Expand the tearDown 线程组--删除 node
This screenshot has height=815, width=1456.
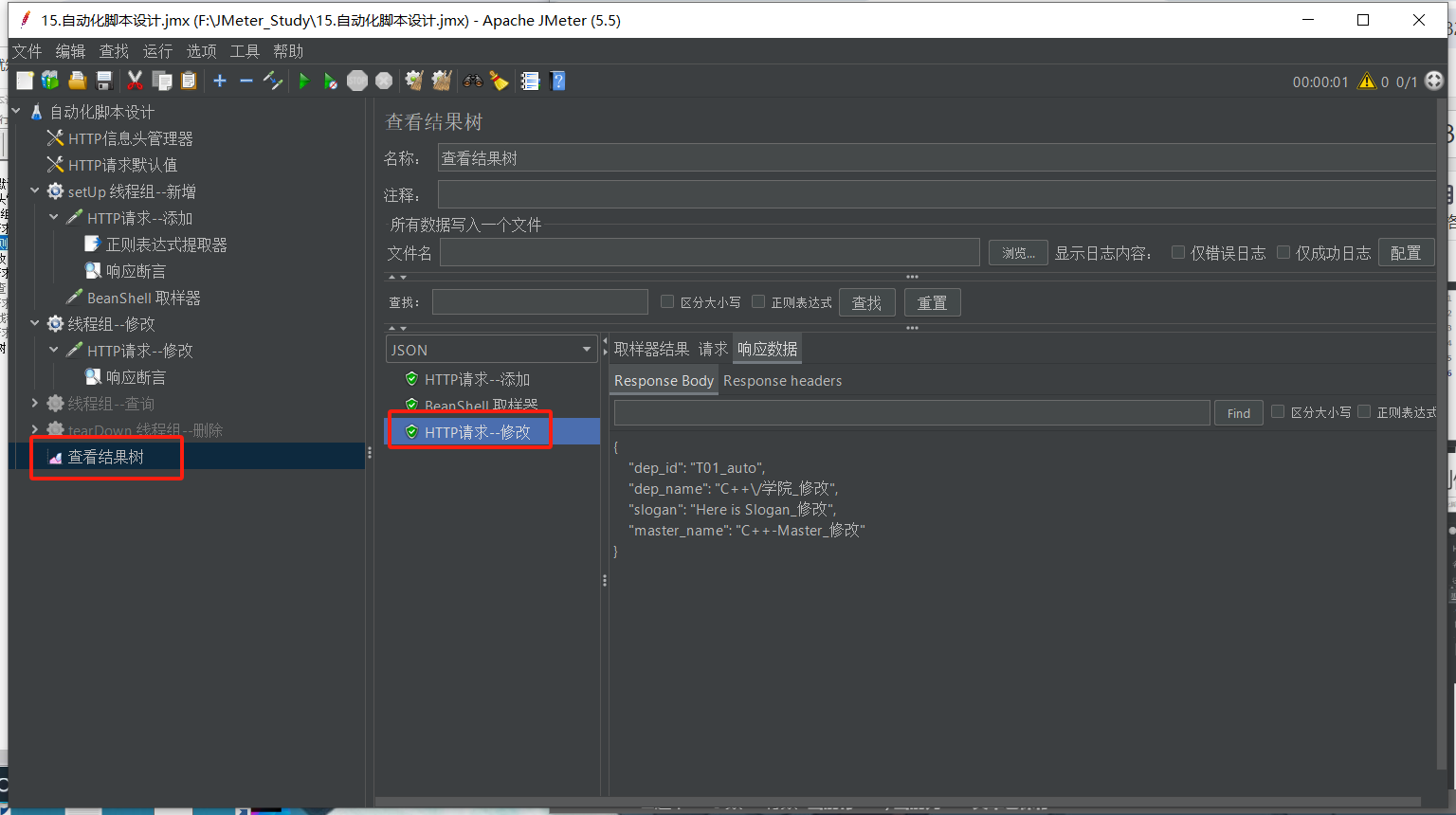click(35, 430)
